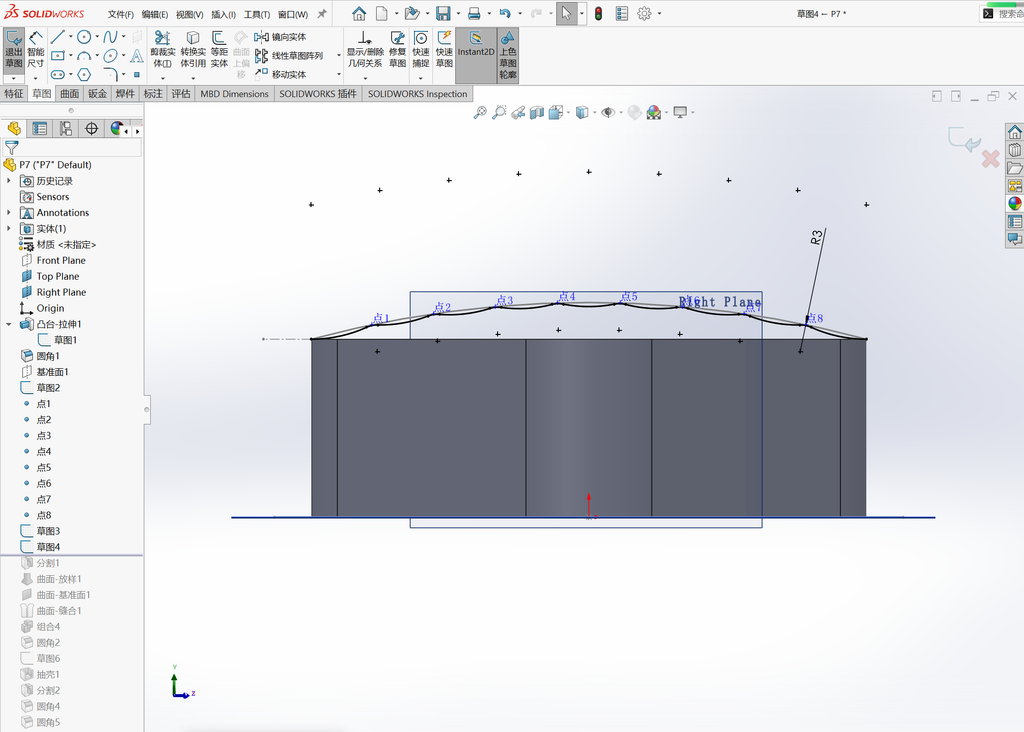Open the 文件(F) menu
This screenshot has height=732, width=1024.
click(121, 14)
